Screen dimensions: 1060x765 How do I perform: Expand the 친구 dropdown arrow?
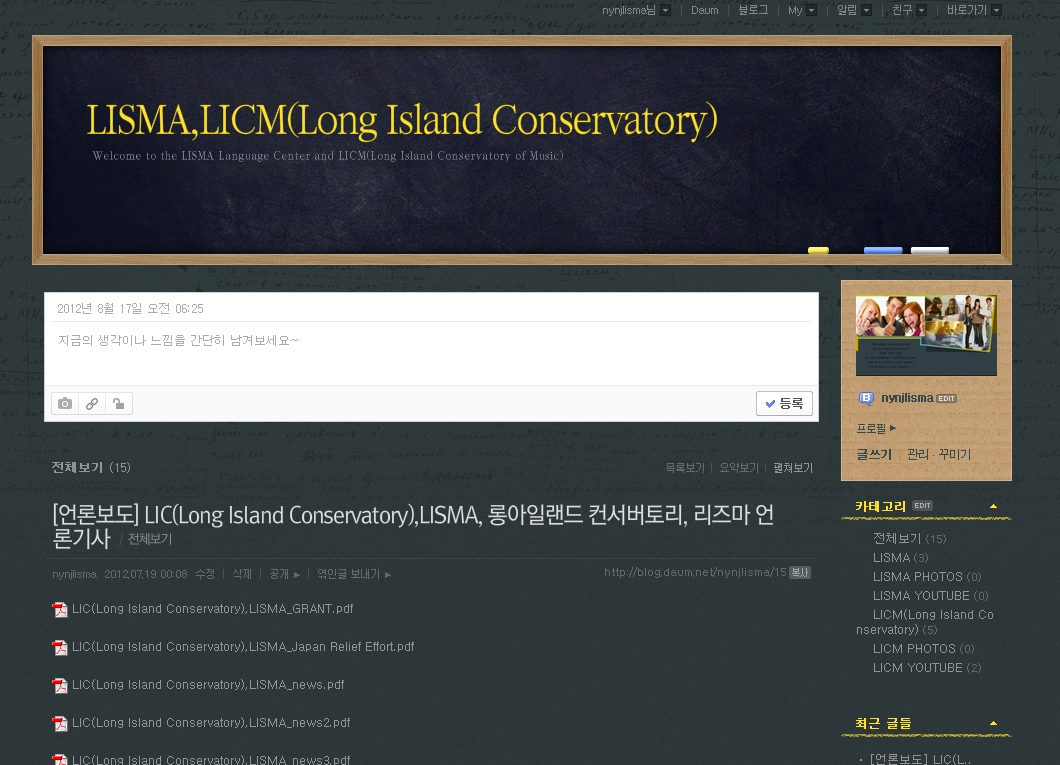[x=921, y=10]
